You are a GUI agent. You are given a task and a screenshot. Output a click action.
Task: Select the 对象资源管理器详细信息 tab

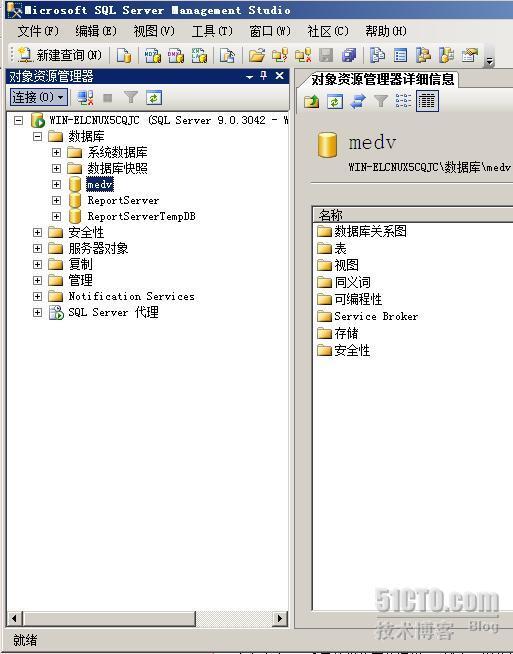382,79
